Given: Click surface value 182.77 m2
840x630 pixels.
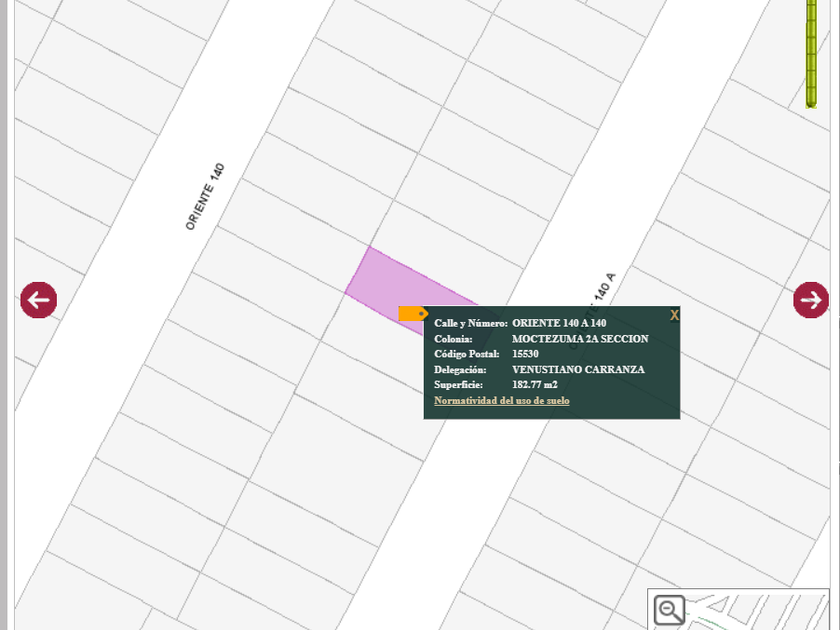Looking at the screenshot, I should [535, 385].
